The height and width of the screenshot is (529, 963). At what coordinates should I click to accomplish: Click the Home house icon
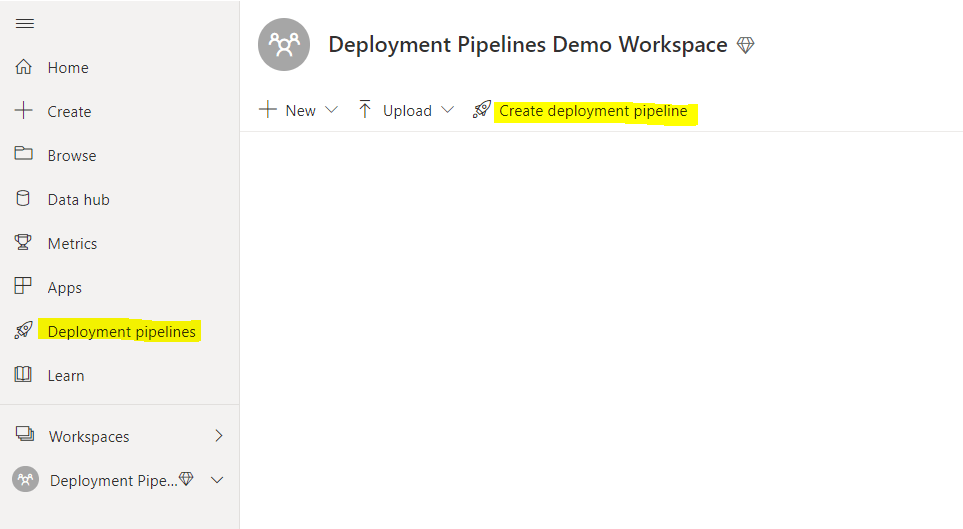coord(24,68)
